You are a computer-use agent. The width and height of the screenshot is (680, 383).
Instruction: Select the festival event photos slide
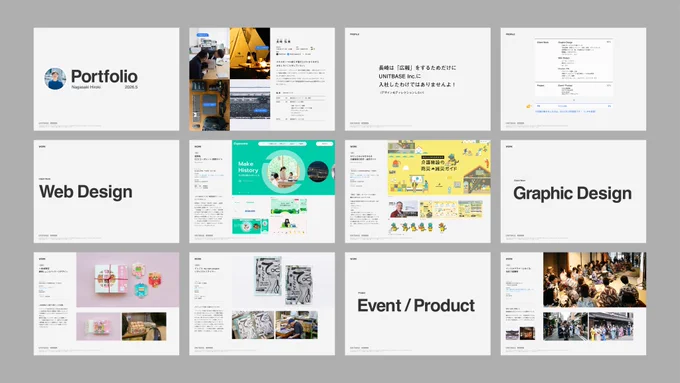coord(573,304)
